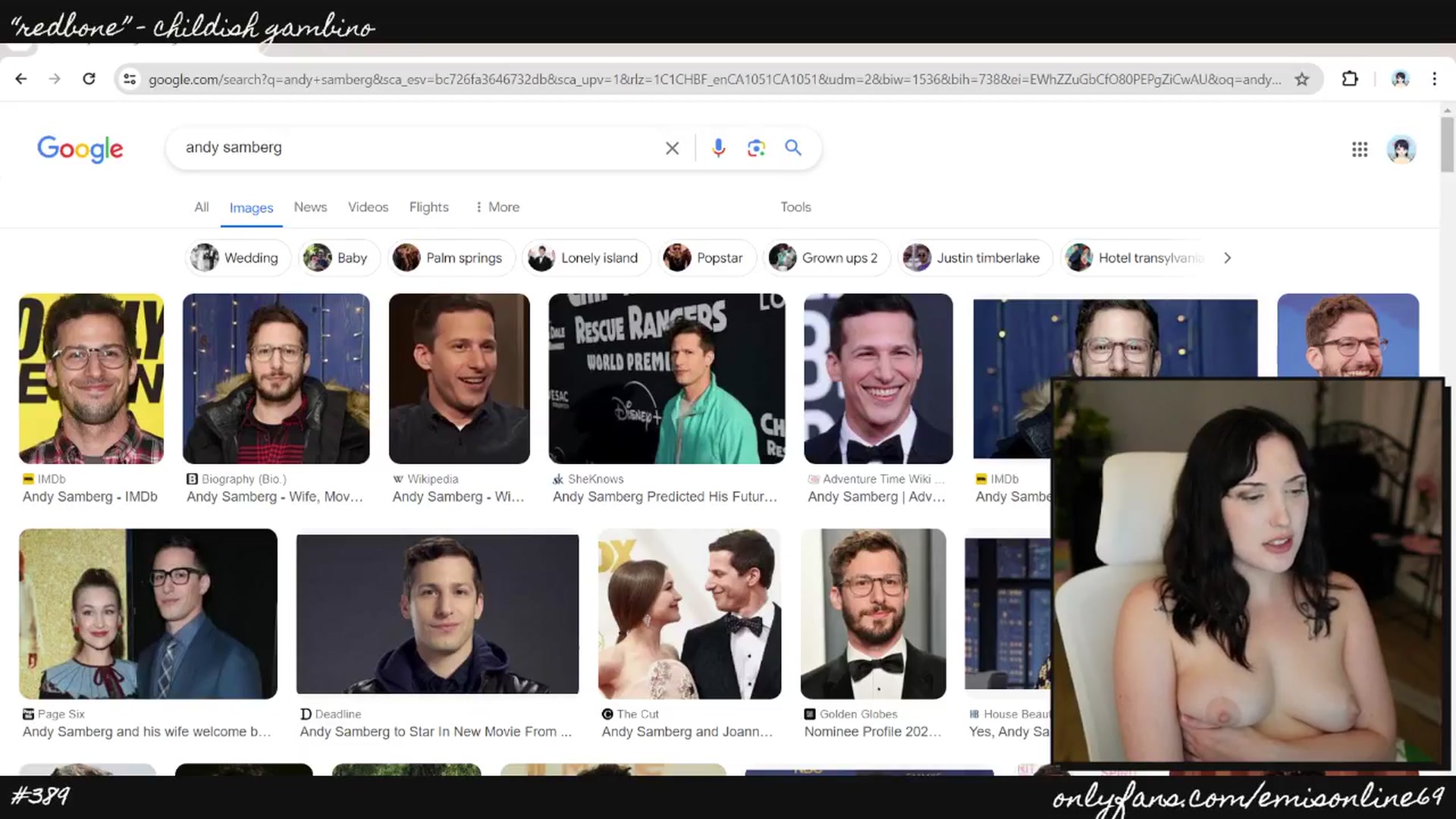Open the browser extensions menu
This screenshot has width=1456, height=819.
click(x=1350, y=79)
